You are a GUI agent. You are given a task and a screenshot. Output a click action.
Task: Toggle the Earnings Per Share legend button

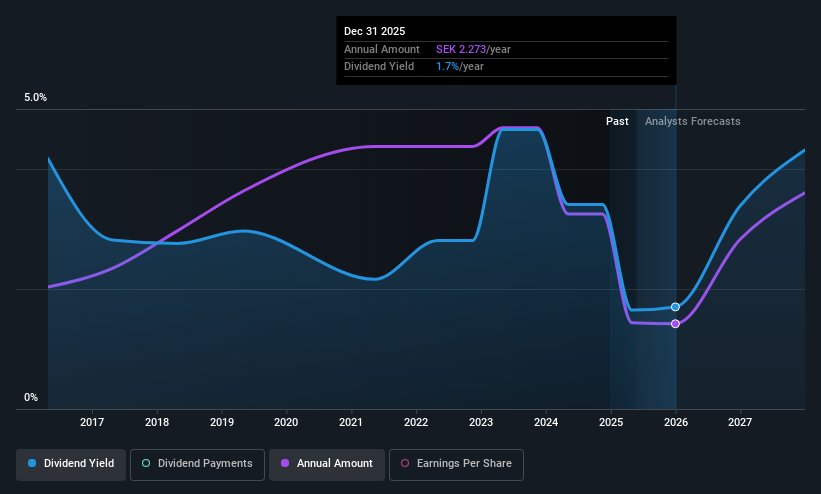tap(456, 464)
